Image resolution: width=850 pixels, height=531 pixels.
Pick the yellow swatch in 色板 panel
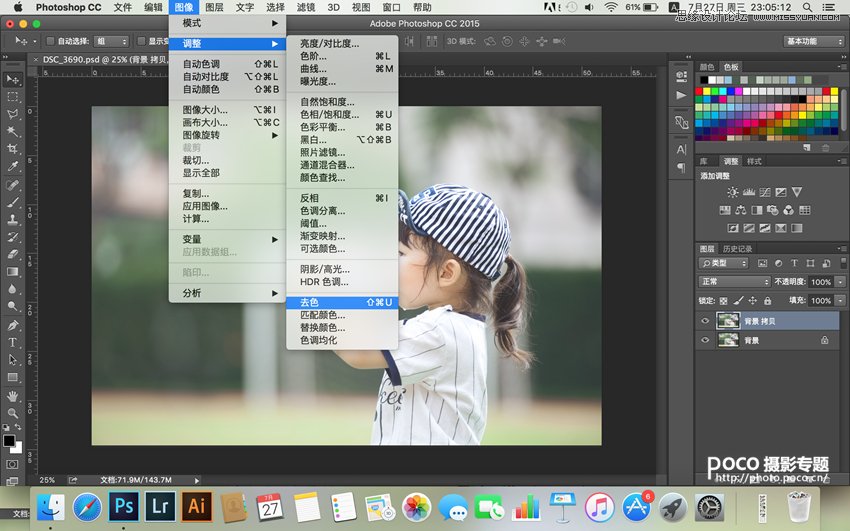(707, 92)
